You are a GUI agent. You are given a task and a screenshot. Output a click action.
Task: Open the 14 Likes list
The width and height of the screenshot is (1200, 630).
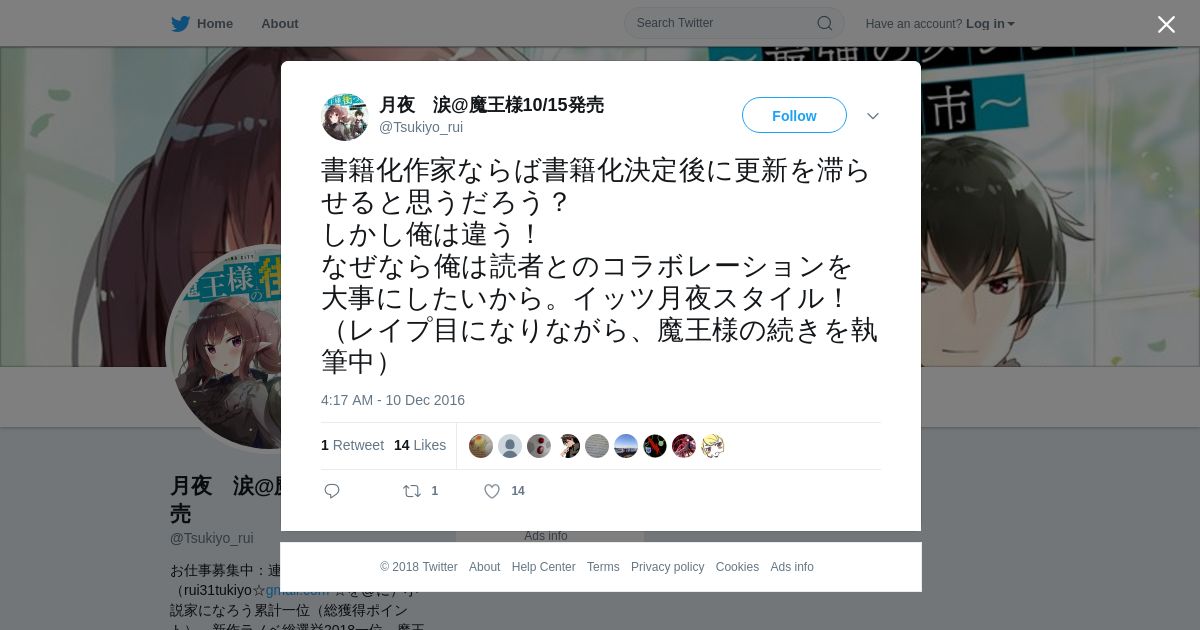pyautogui.click(x=420, y=445)
